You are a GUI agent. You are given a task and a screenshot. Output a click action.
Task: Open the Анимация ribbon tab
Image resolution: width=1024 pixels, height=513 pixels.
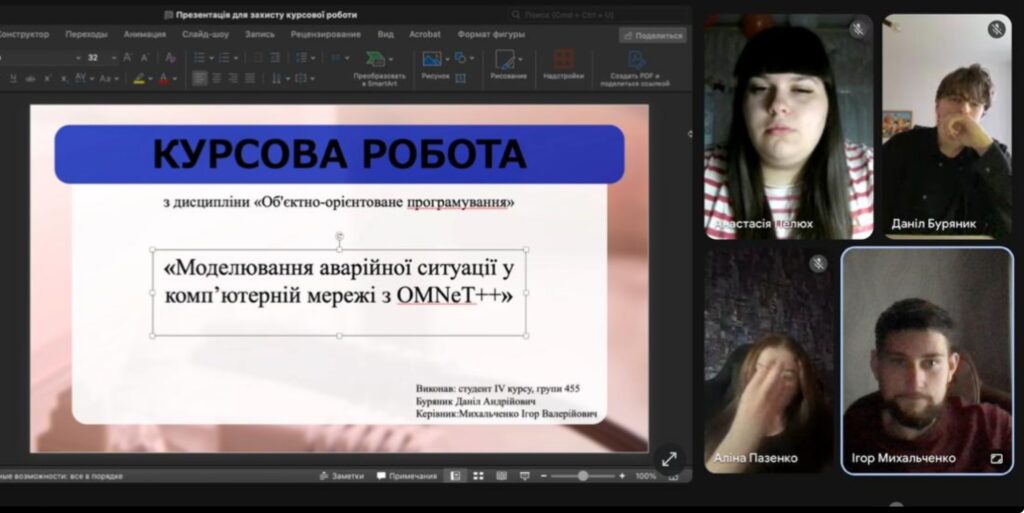(145, 34)
